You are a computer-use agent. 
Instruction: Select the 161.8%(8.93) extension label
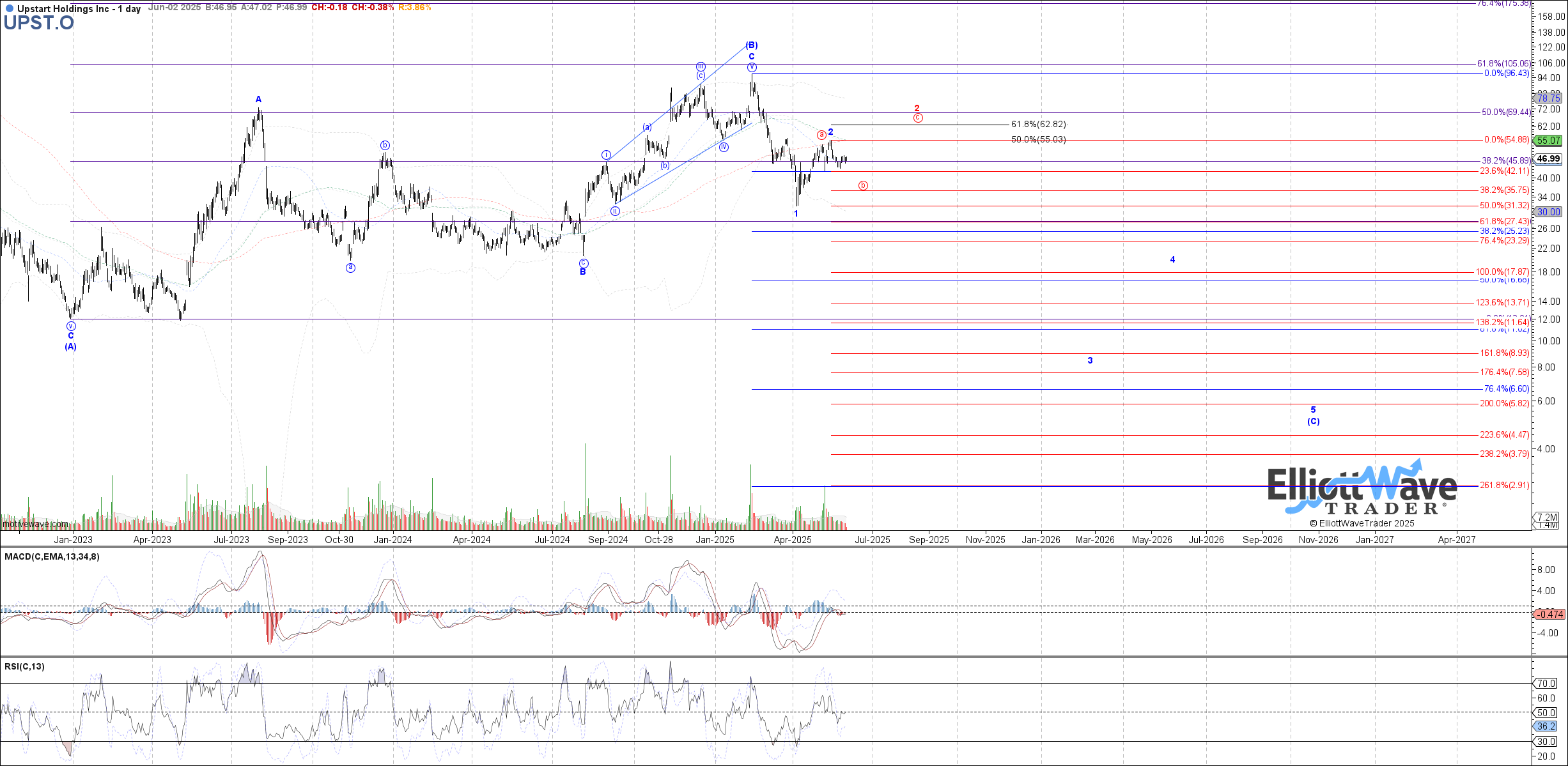pos(1505,353)
